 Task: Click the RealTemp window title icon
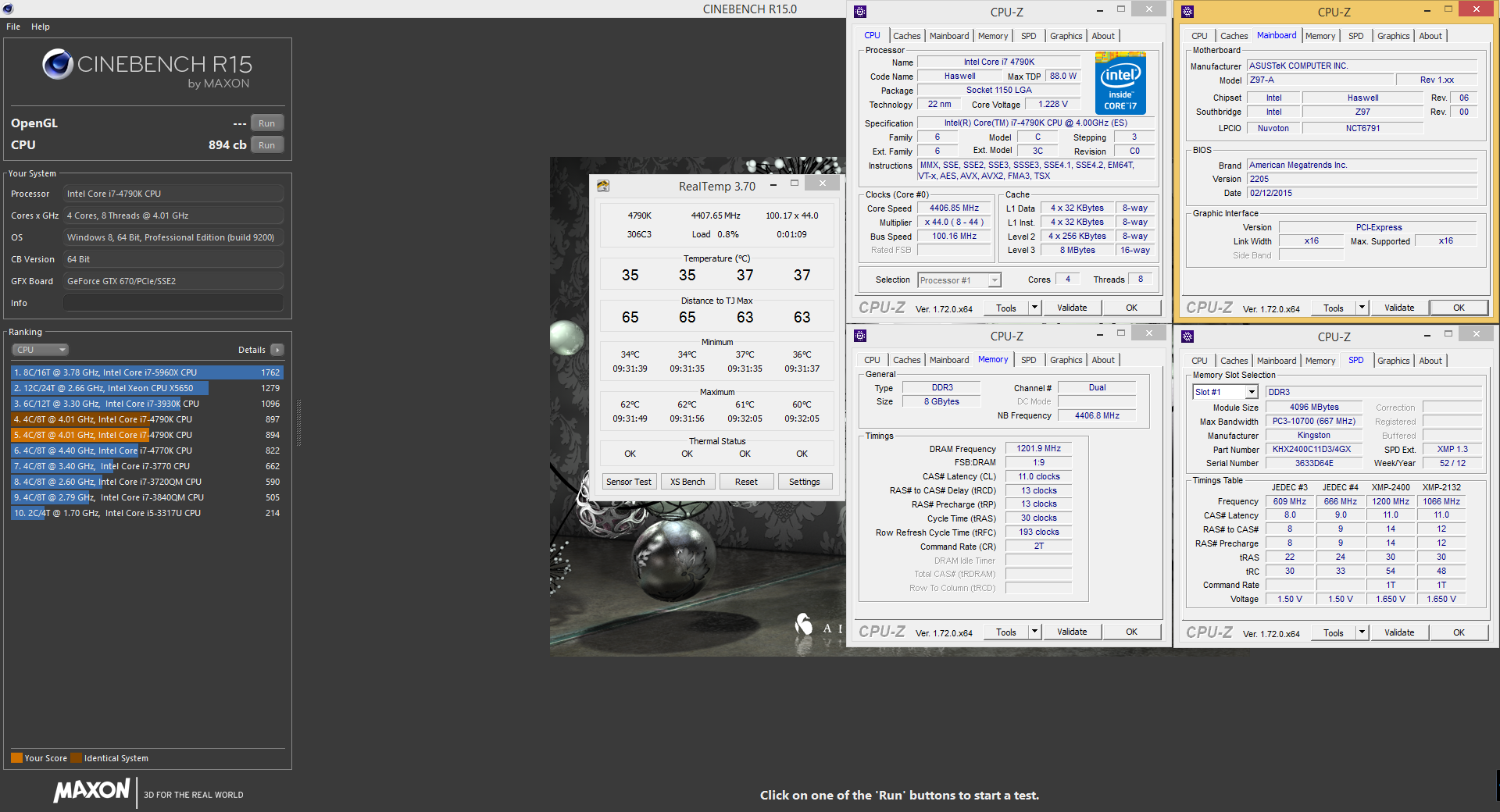(603, 186)
